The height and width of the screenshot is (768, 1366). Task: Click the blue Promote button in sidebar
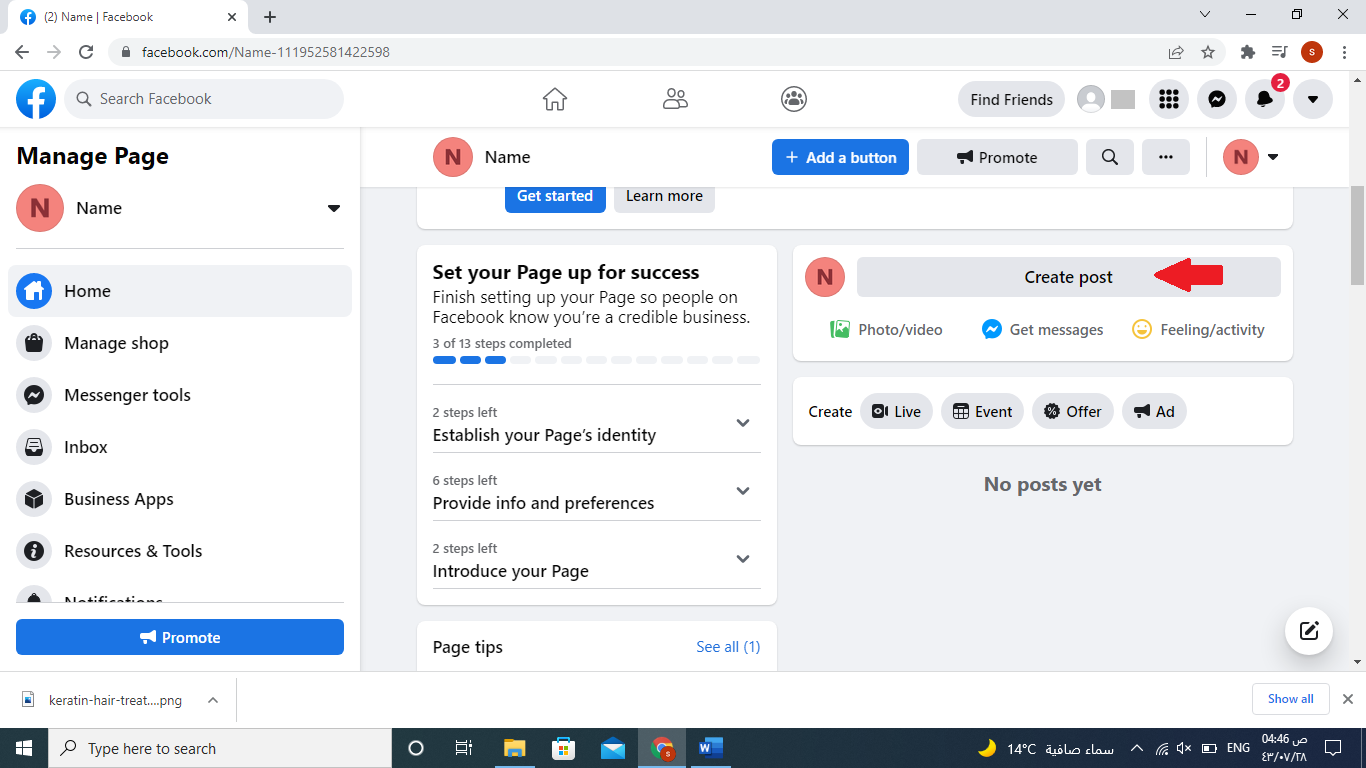(180, 637)
